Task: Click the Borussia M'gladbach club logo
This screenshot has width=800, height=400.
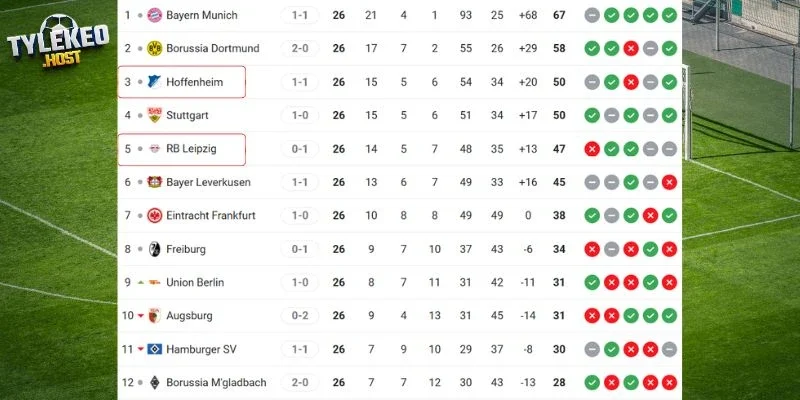Action: pyautogui.click(x=154, y=383)
